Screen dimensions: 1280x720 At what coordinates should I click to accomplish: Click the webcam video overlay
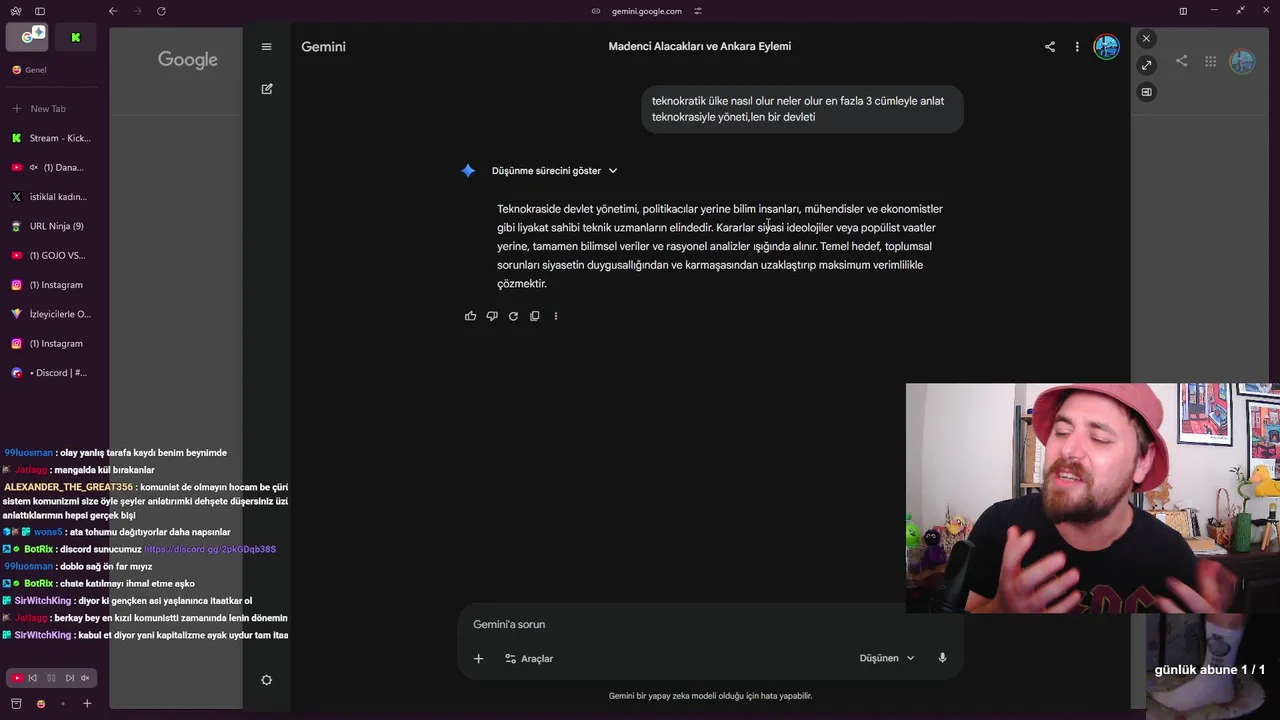1092,498
